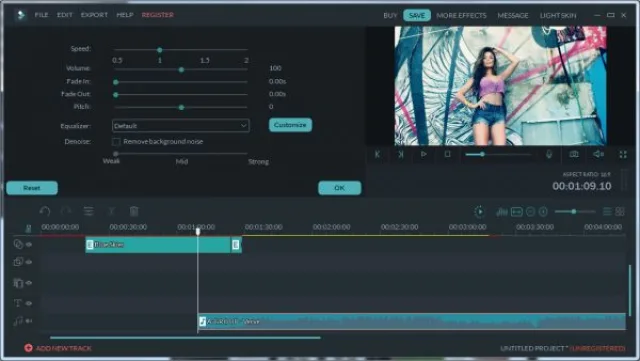
Task: Stop the preview playback
Action: 447,154
